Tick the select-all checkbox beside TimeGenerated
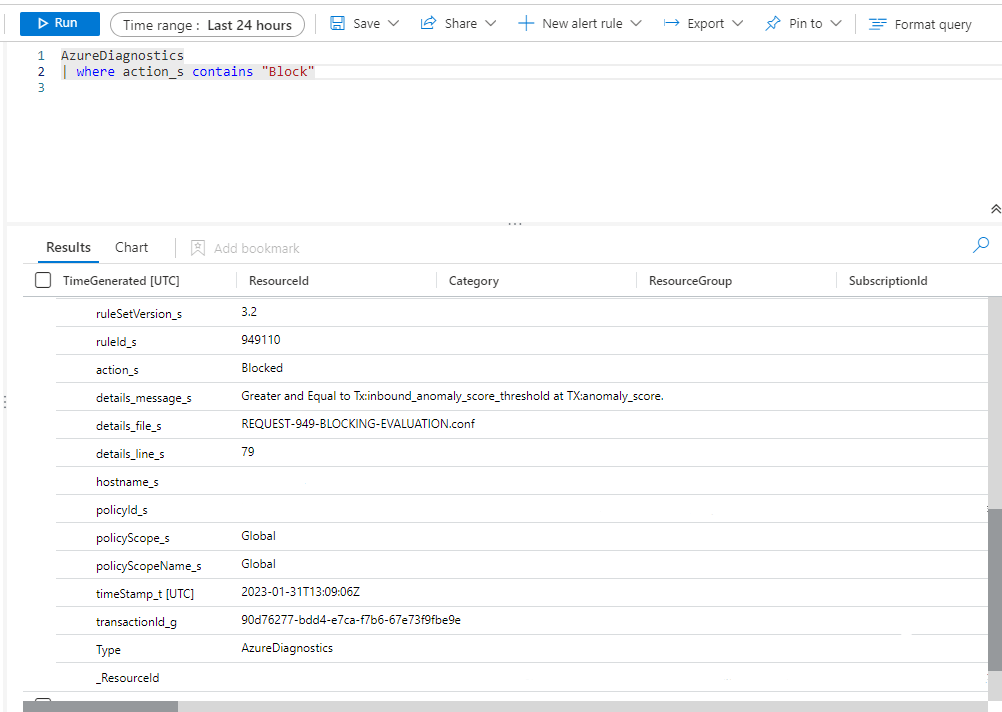1002x712 pixels. 43,280
